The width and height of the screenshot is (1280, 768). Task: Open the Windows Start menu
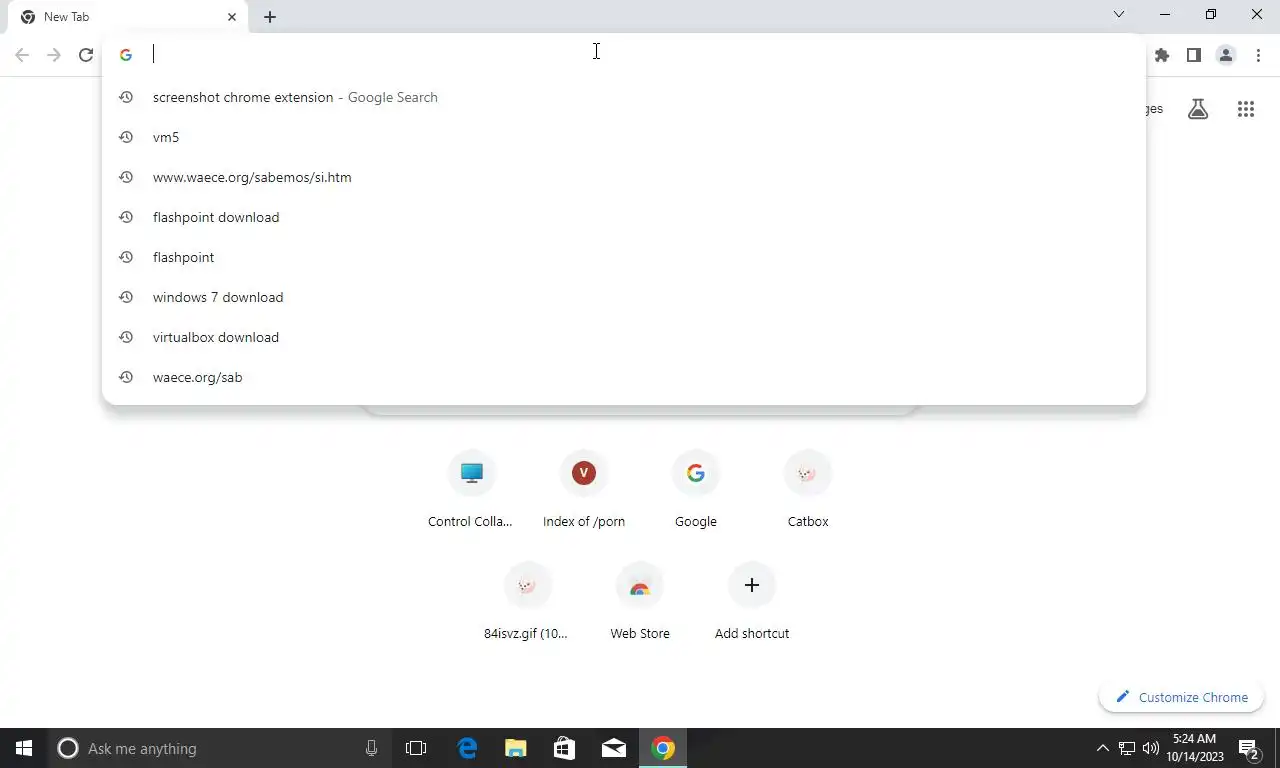[x=24, y=748]
